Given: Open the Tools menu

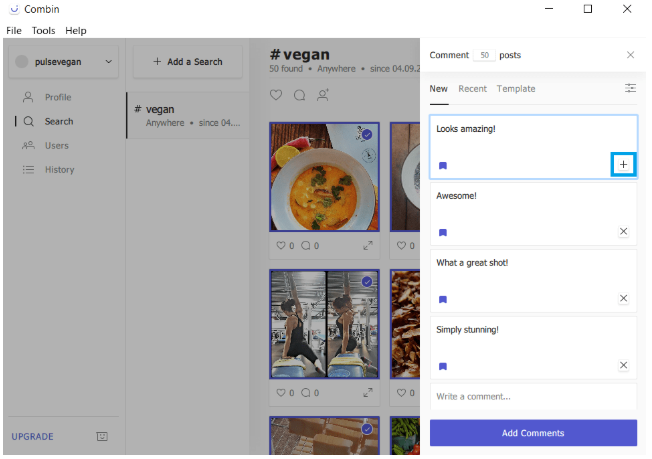Looking at the screenshot, I should pyautogui.click(x=43, y=31).
